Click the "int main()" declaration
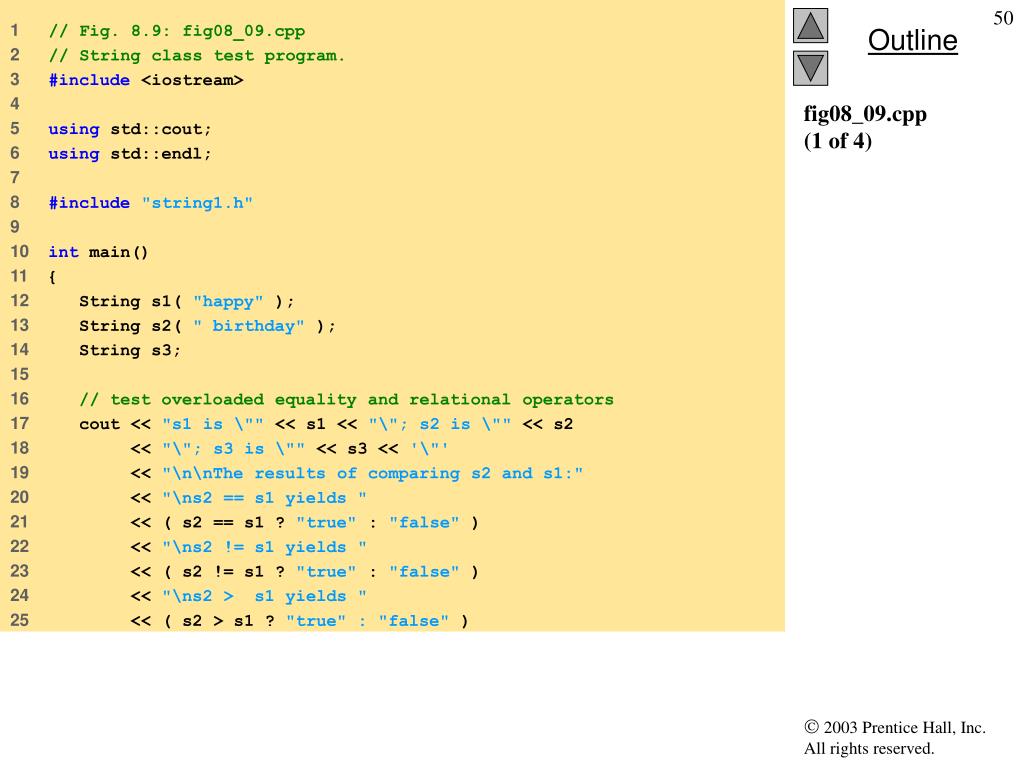 (x=98, y=252)
